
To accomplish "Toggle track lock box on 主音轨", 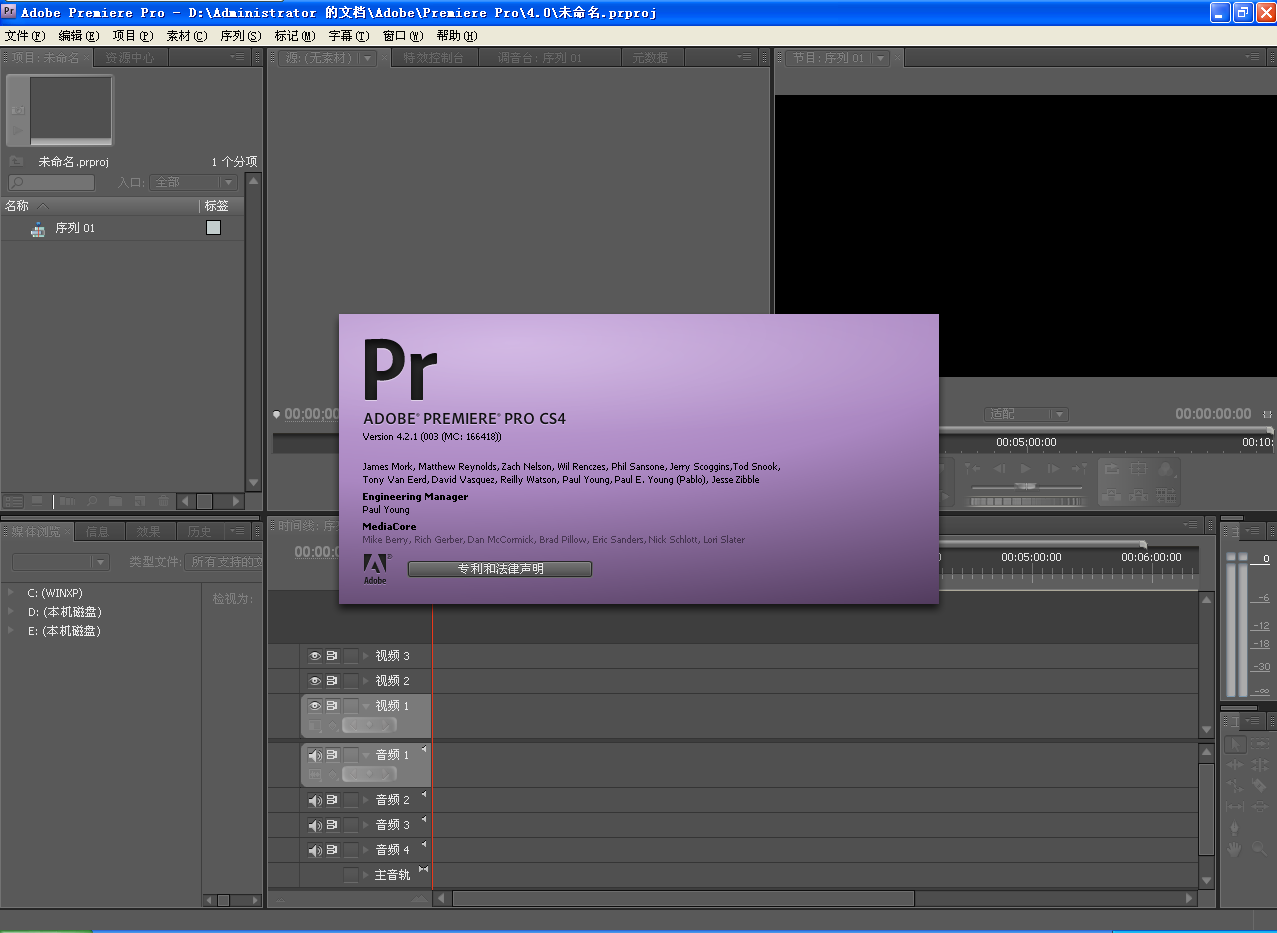I will click(x=351, y=875).
